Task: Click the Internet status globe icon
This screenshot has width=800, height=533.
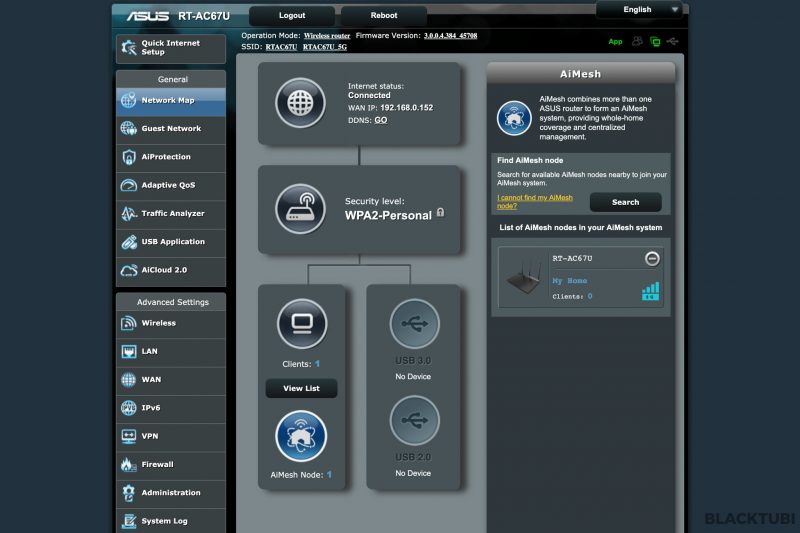Action: (300, 103)
